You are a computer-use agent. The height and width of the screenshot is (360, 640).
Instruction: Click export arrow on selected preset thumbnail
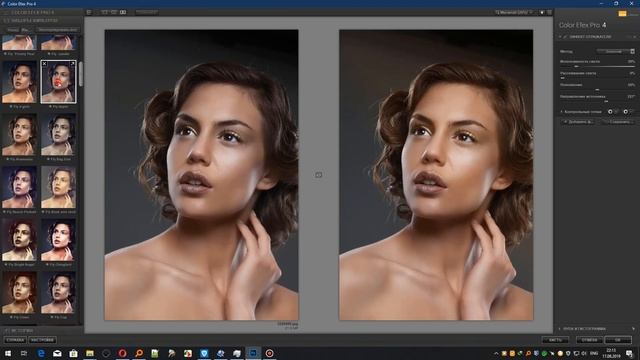pyautogui.click(x=72, y=64)
